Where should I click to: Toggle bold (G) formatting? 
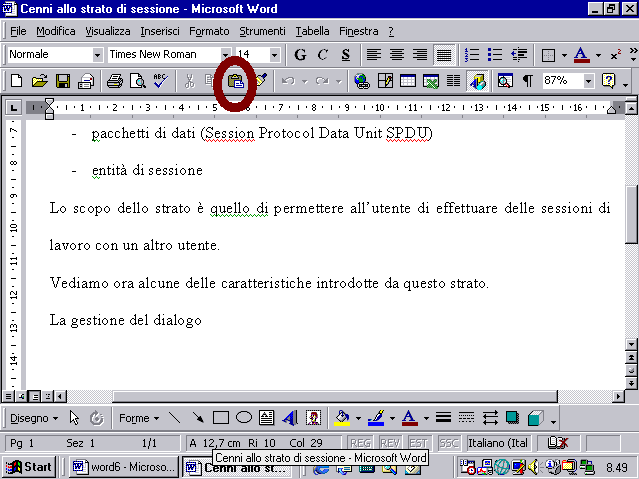coord(300,54)
